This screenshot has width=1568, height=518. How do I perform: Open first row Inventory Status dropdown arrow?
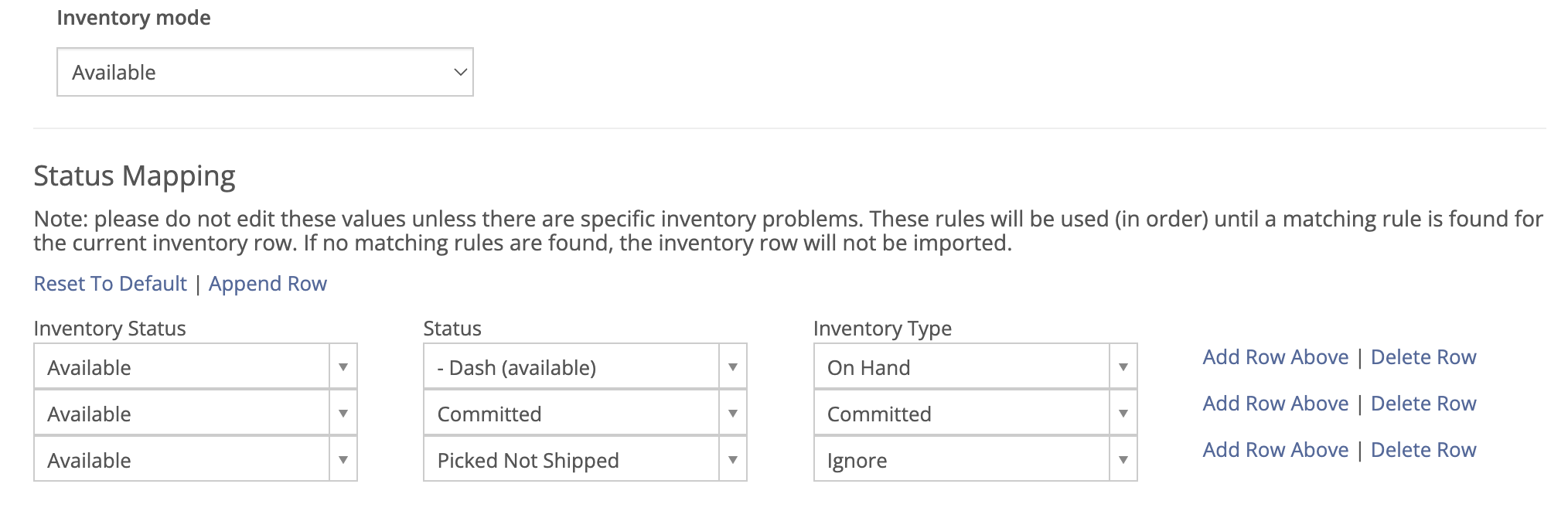(x=343, y=367)
